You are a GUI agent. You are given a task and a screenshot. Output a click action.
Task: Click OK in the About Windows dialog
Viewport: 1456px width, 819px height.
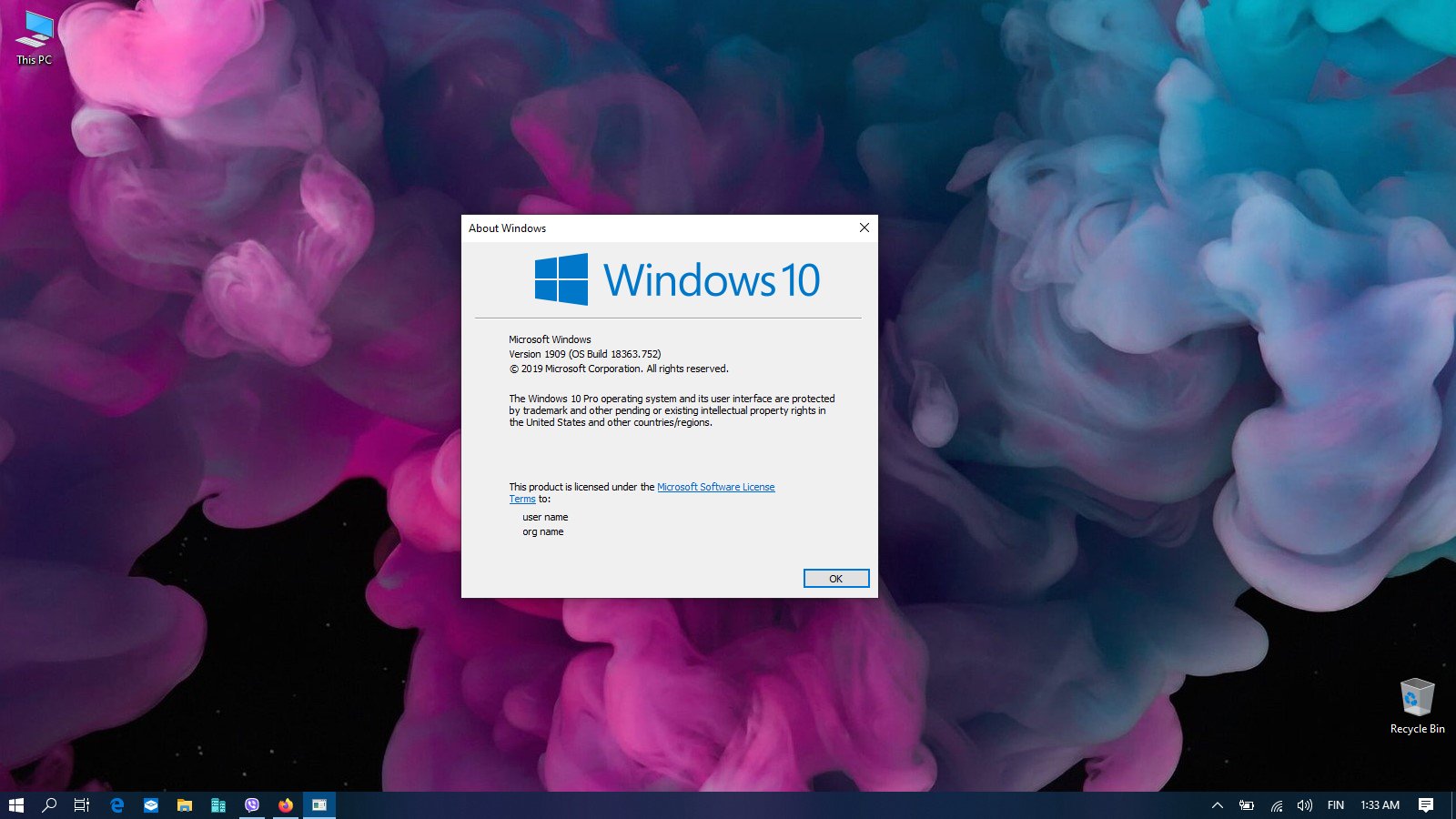[836, 579]
